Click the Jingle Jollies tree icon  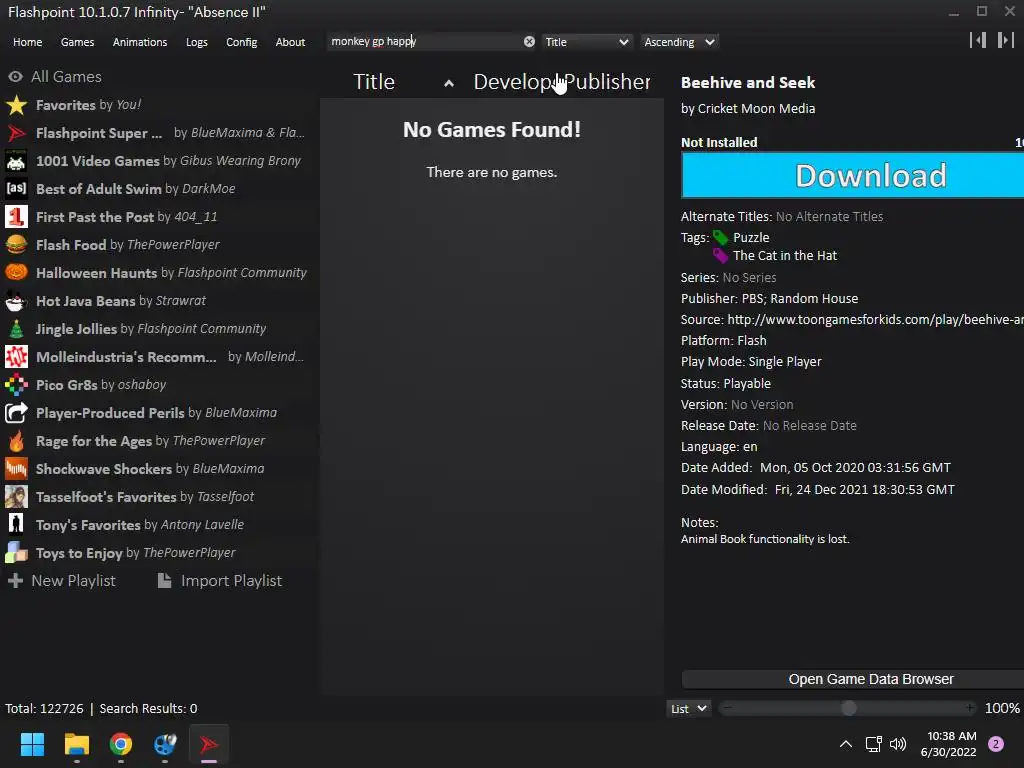tap(16, 328)
